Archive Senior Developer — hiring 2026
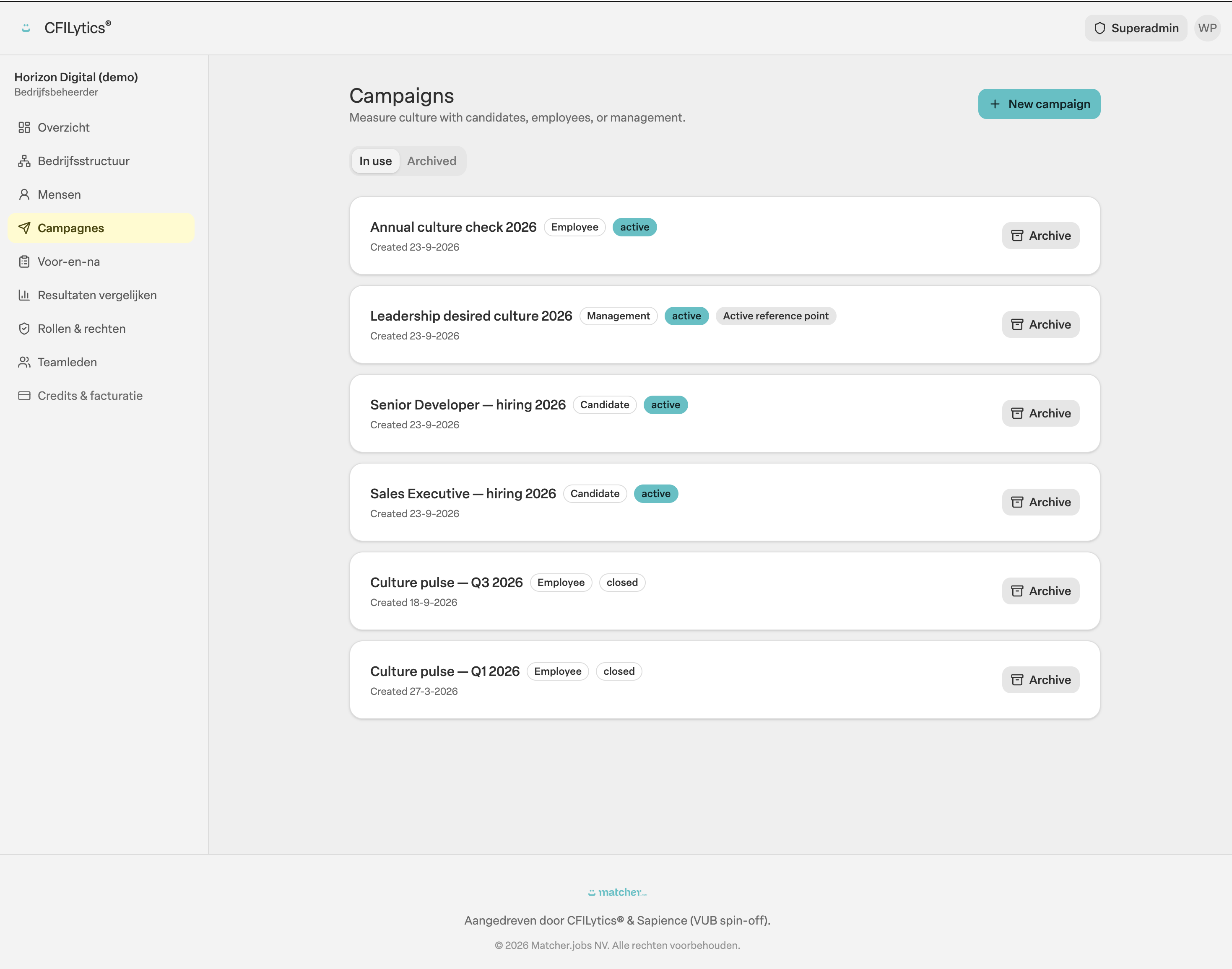1232x969 pixels. pos(1041,414)
